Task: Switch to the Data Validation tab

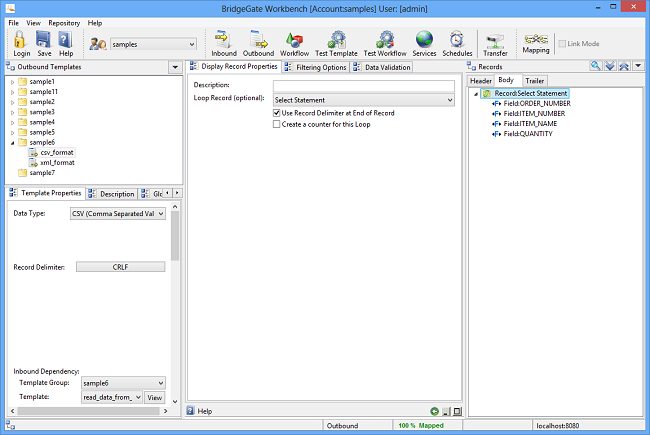Action: pos(382,67)
